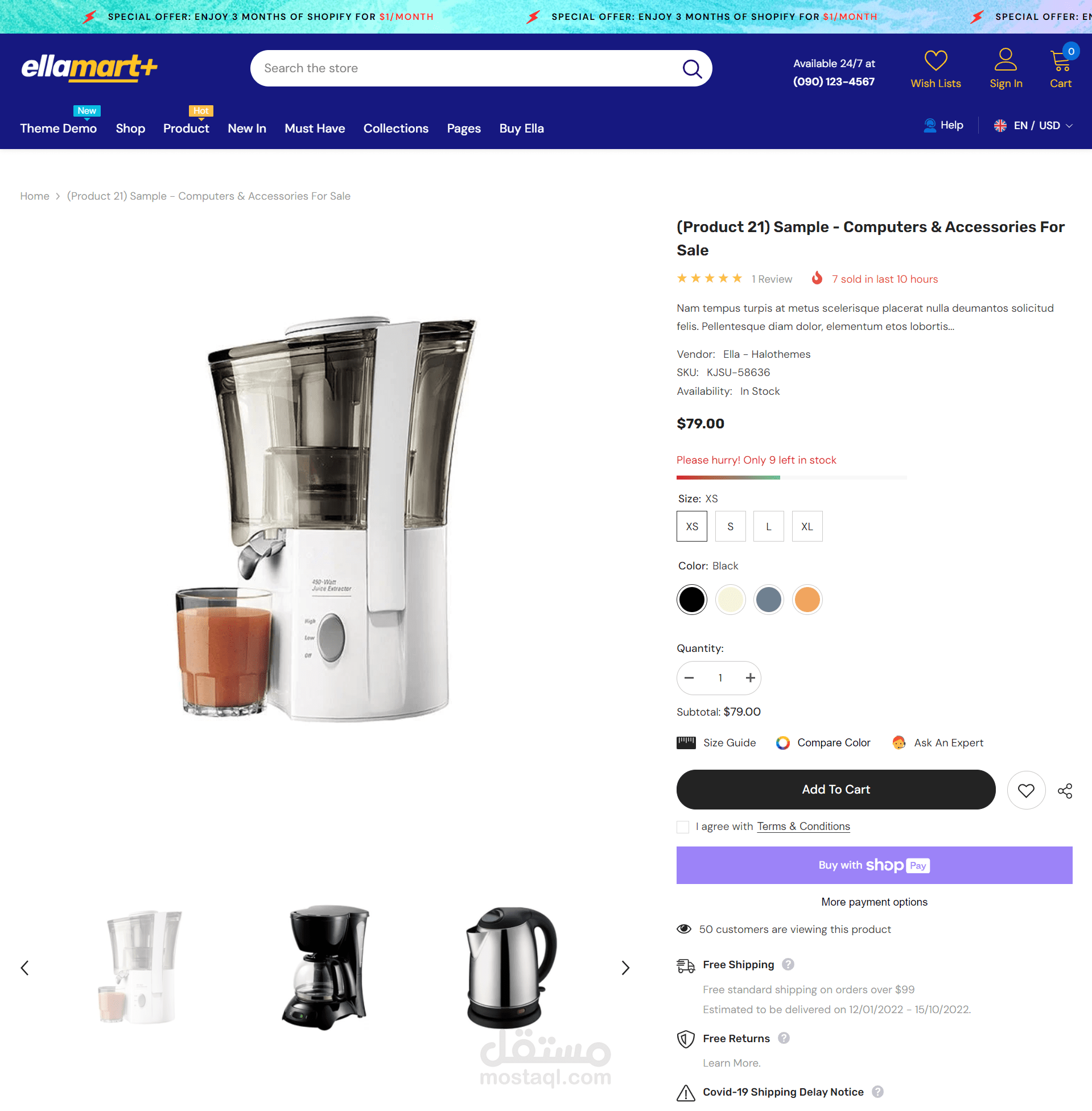Open the Size Guide ruler link
This screenshot has width=1092, height=1111.
tap(716, 742)
